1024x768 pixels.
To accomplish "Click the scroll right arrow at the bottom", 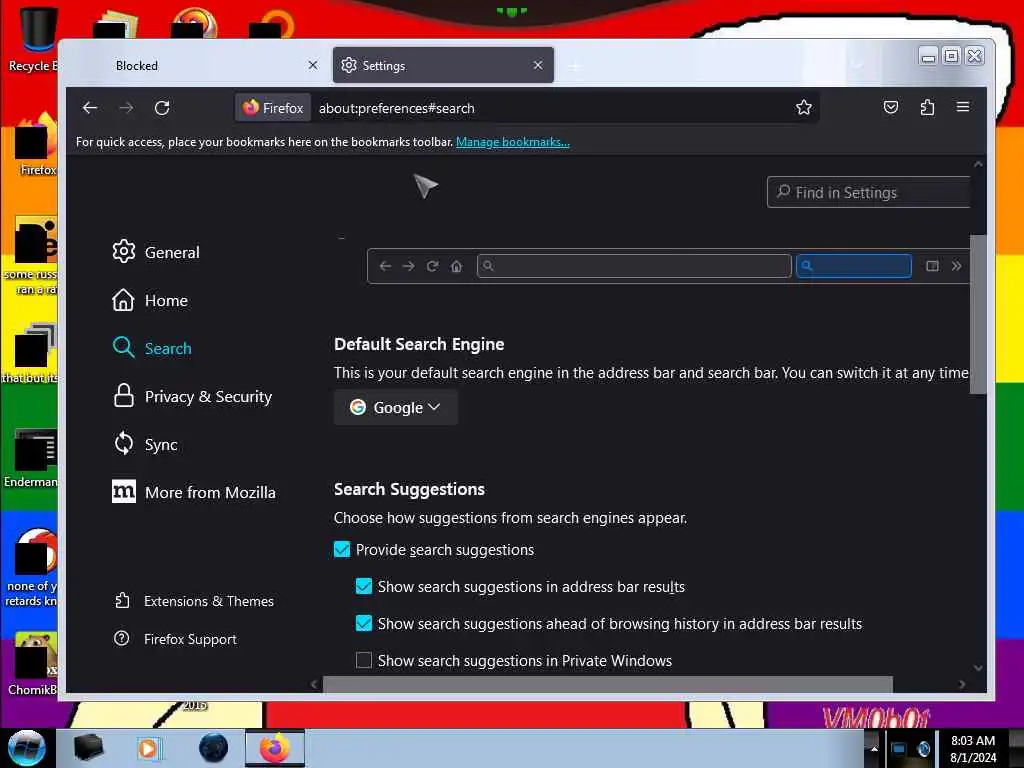I will [961, 684].
